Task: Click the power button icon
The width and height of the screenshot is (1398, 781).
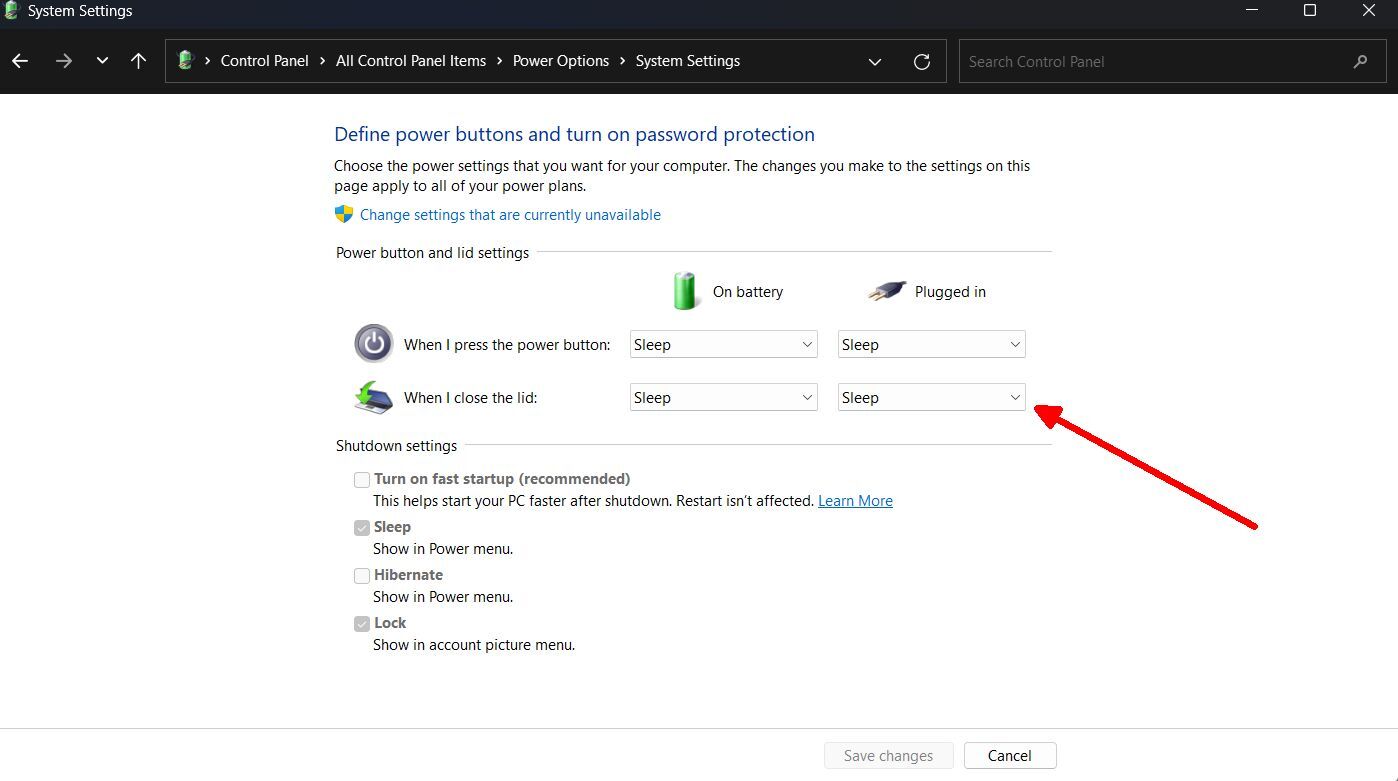Action: coord(374,344)
